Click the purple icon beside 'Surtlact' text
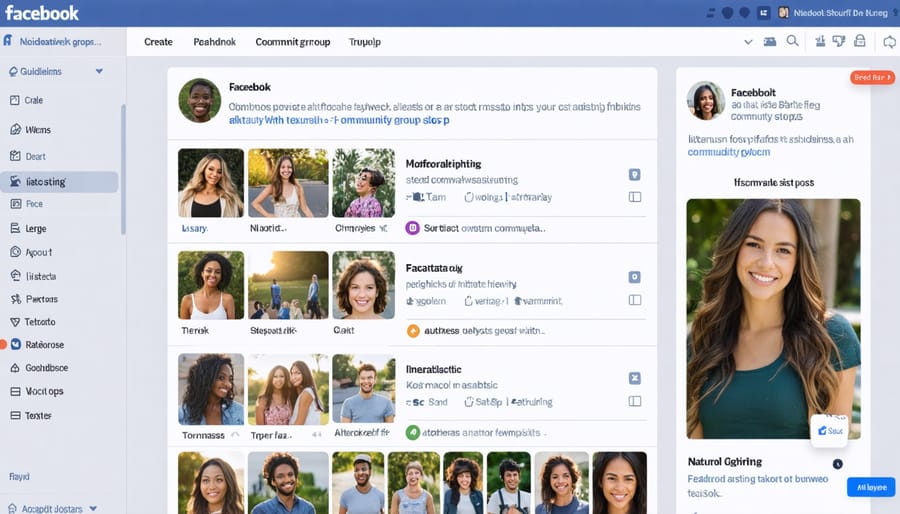900x514 pixels. pos(412,228)
